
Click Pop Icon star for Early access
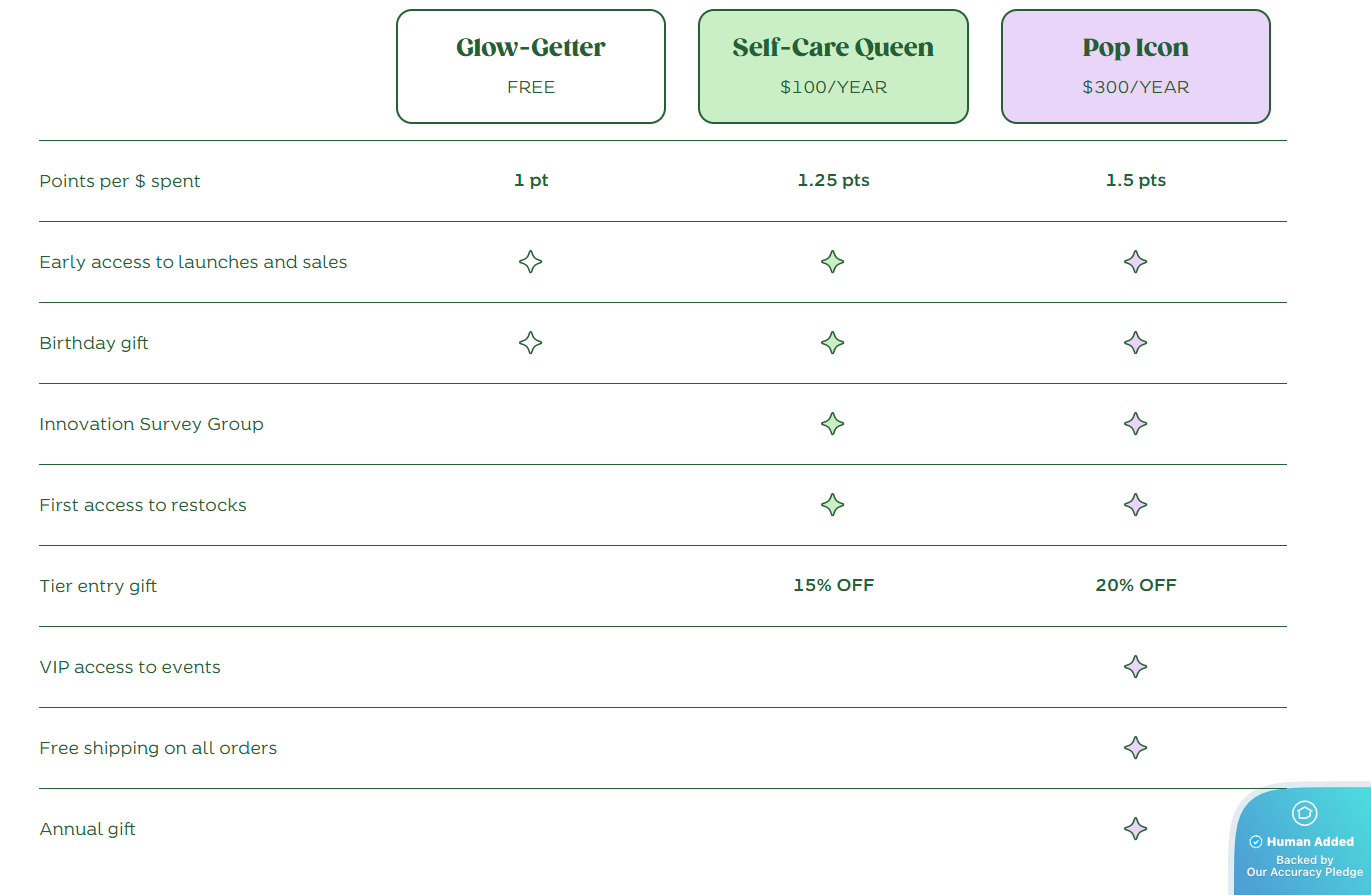pos(1135,262)
